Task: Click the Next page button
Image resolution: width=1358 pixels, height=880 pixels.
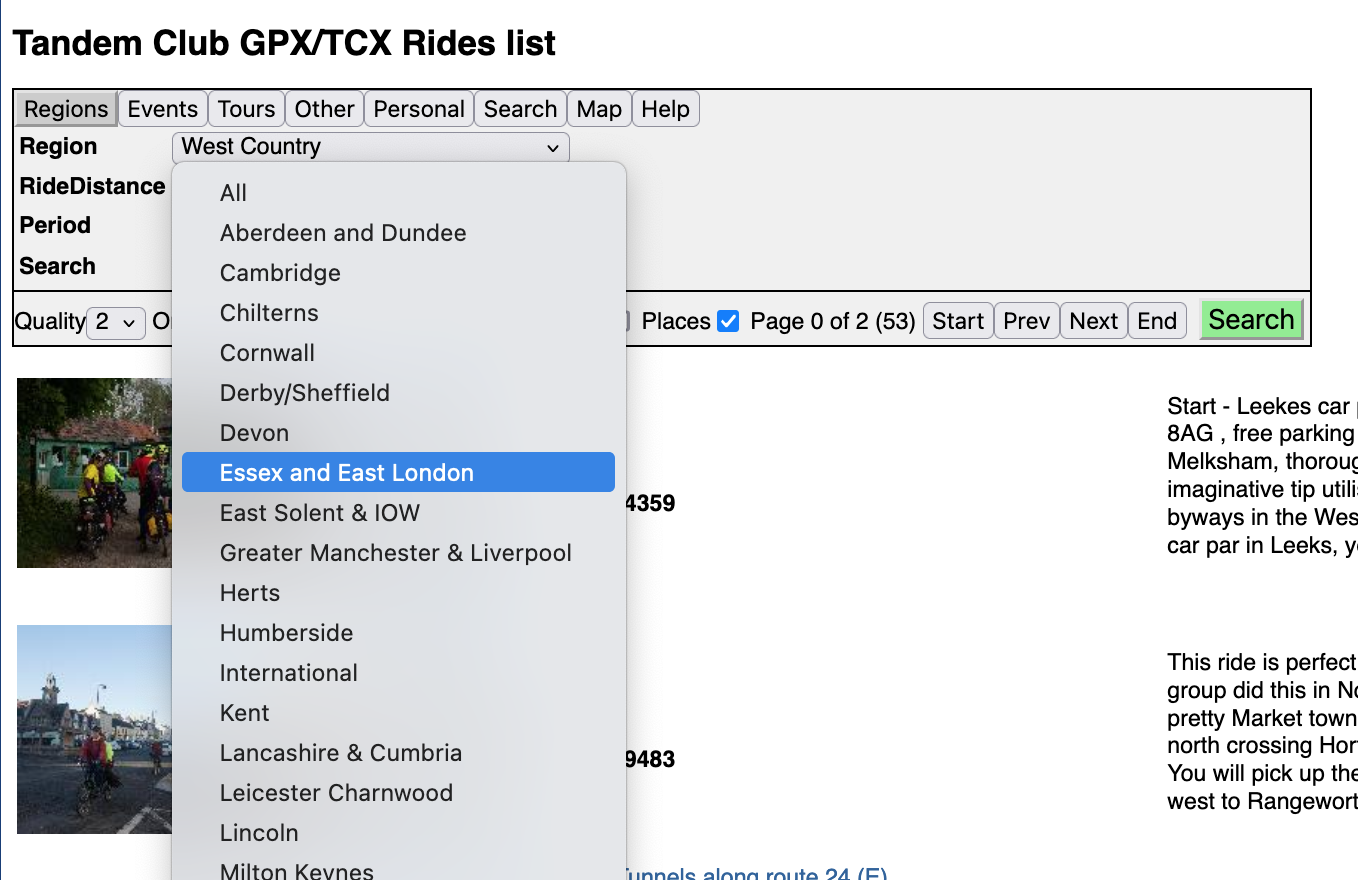Action: click(x=1093, y=321)
